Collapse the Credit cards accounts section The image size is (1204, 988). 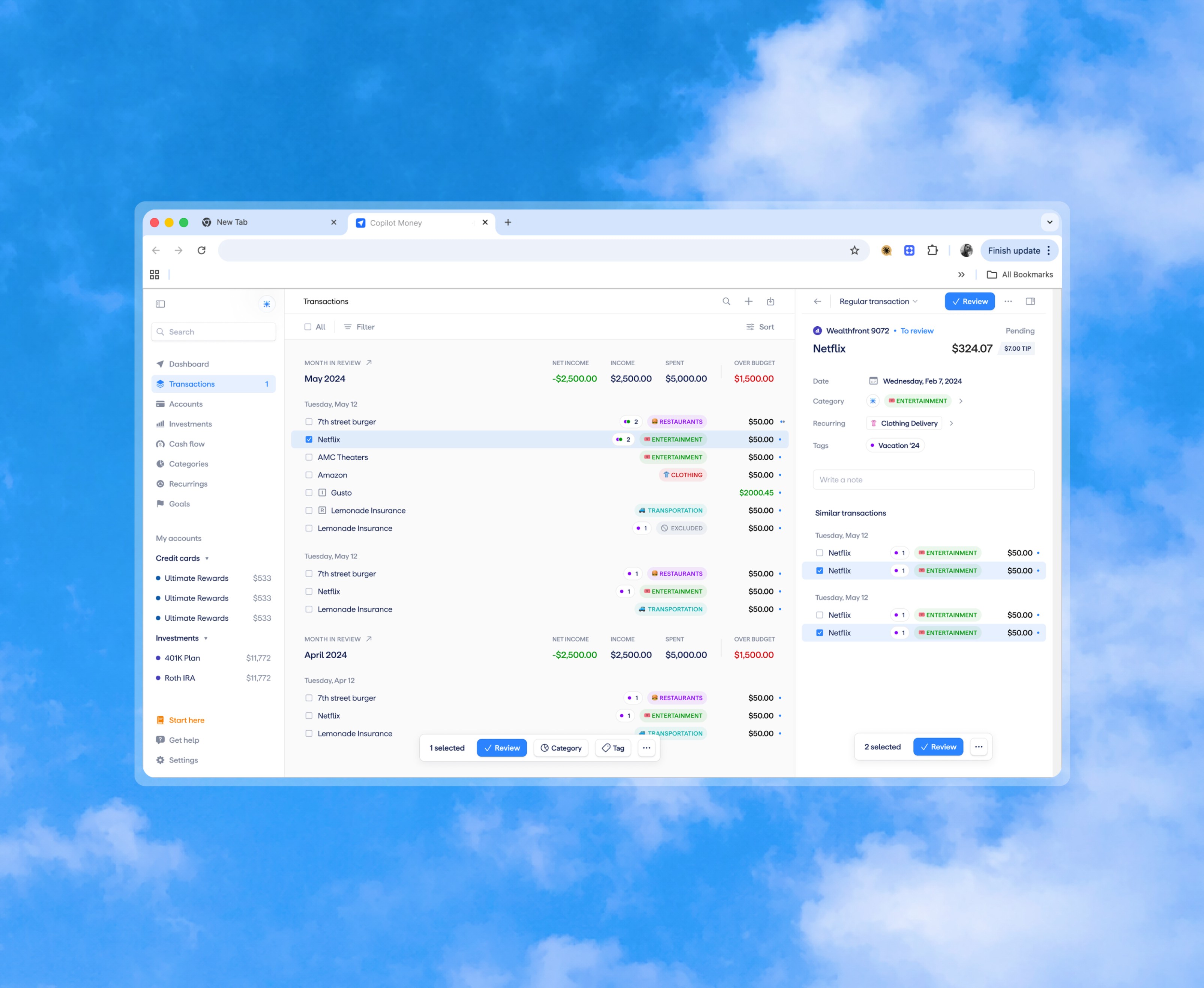(x=207, y=558)
